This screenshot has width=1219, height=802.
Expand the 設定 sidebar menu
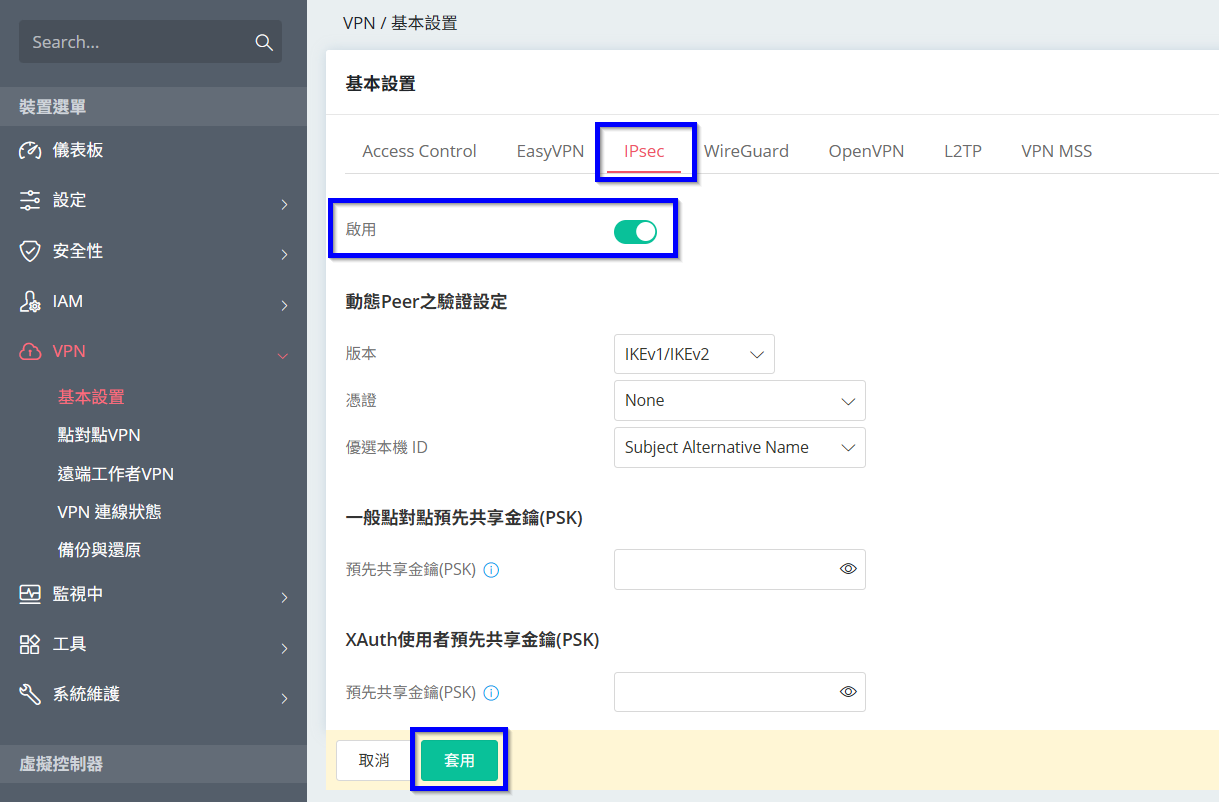pos(153,201)
